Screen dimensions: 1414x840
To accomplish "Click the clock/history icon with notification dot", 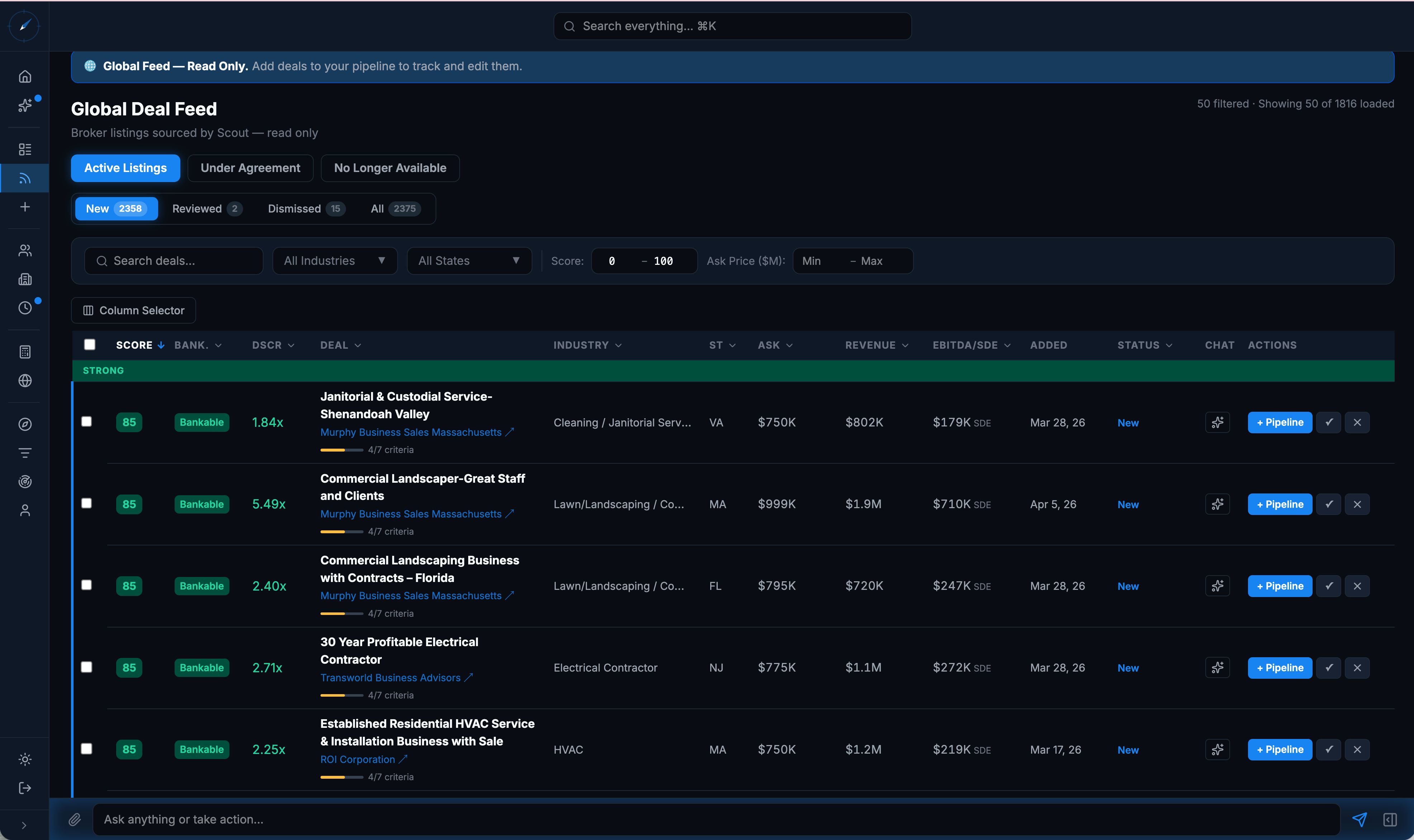I will coord(25,307).
